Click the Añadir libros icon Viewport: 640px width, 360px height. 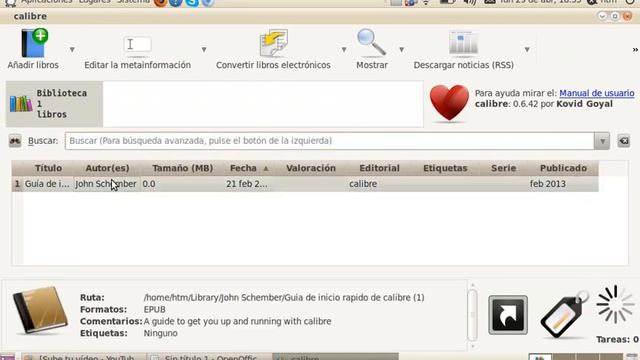[34, 43]
